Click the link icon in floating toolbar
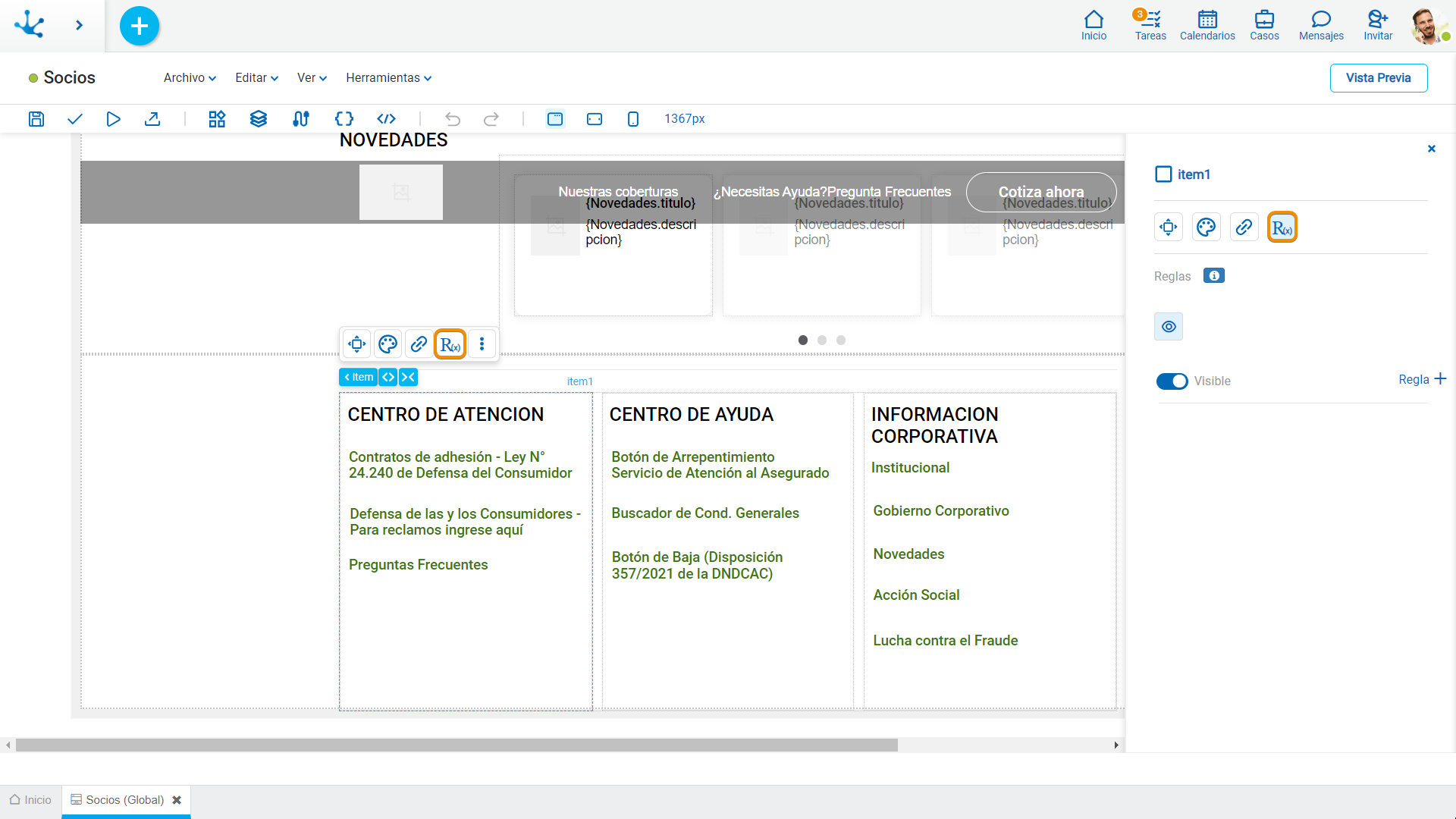The width and height of the screenshot is (1456, 819). [419, 344]
